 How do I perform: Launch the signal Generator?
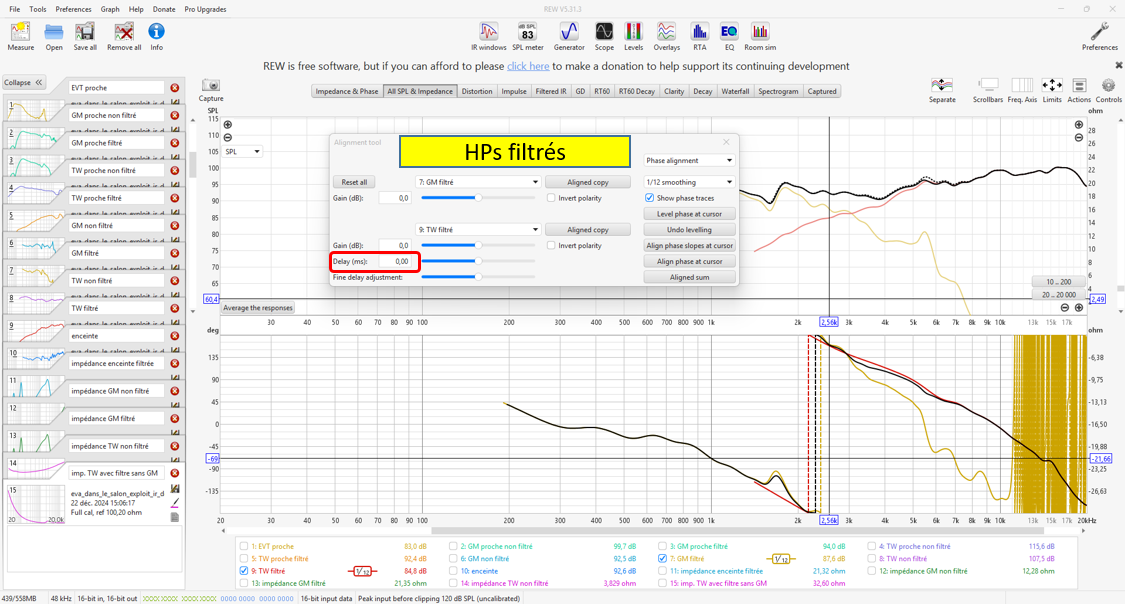[569, 37]
